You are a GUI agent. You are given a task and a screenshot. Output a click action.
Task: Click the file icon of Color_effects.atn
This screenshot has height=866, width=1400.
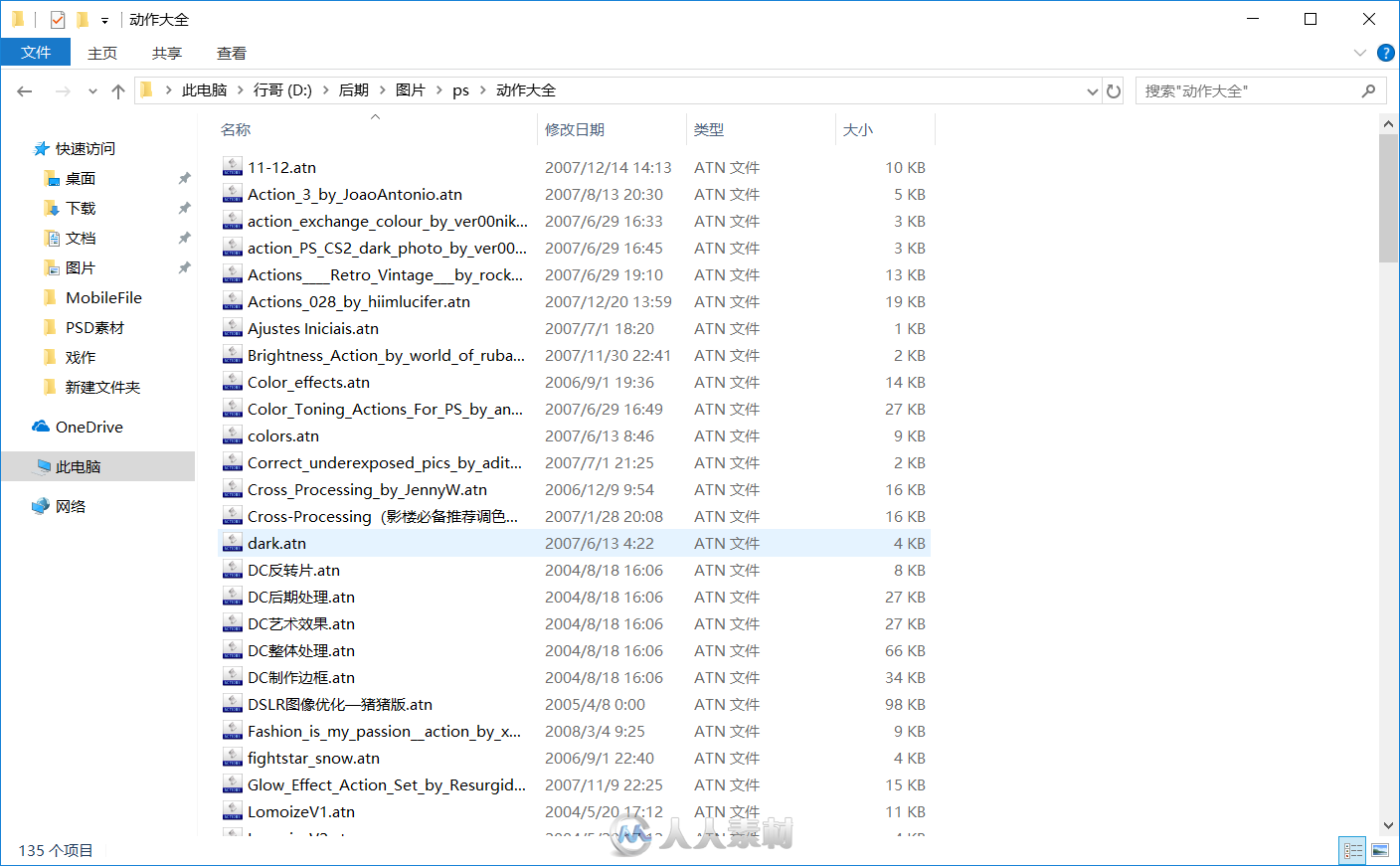click(x=233, y=382)
